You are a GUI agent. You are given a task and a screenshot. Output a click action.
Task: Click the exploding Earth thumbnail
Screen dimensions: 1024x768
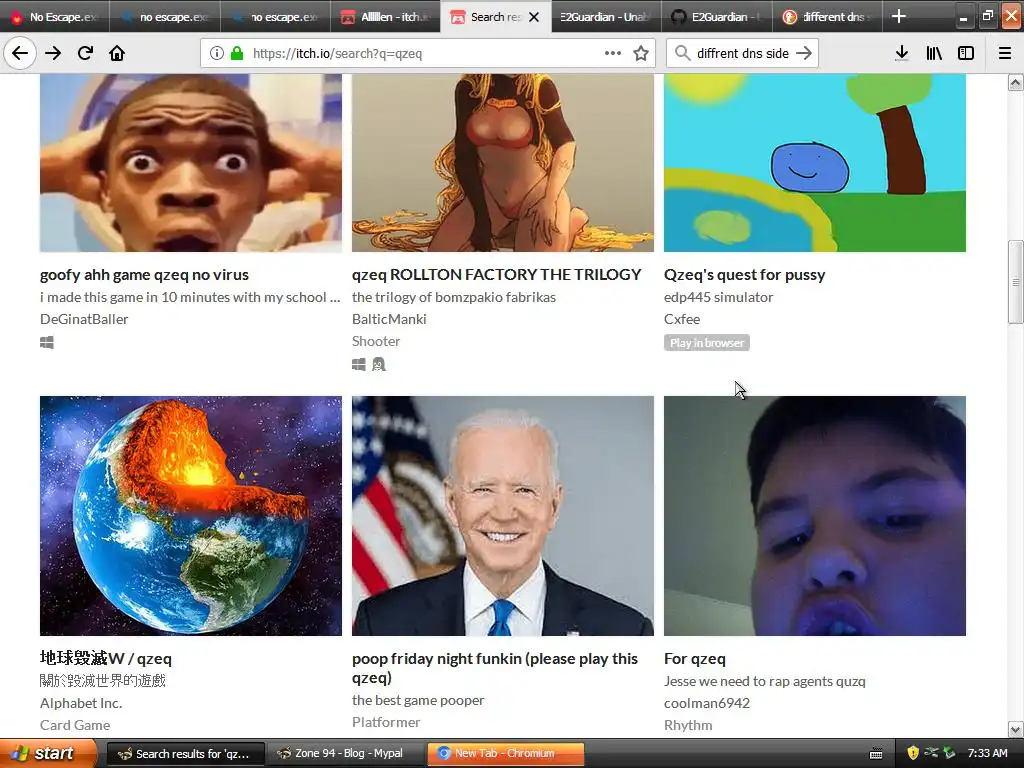click(191, 516)
